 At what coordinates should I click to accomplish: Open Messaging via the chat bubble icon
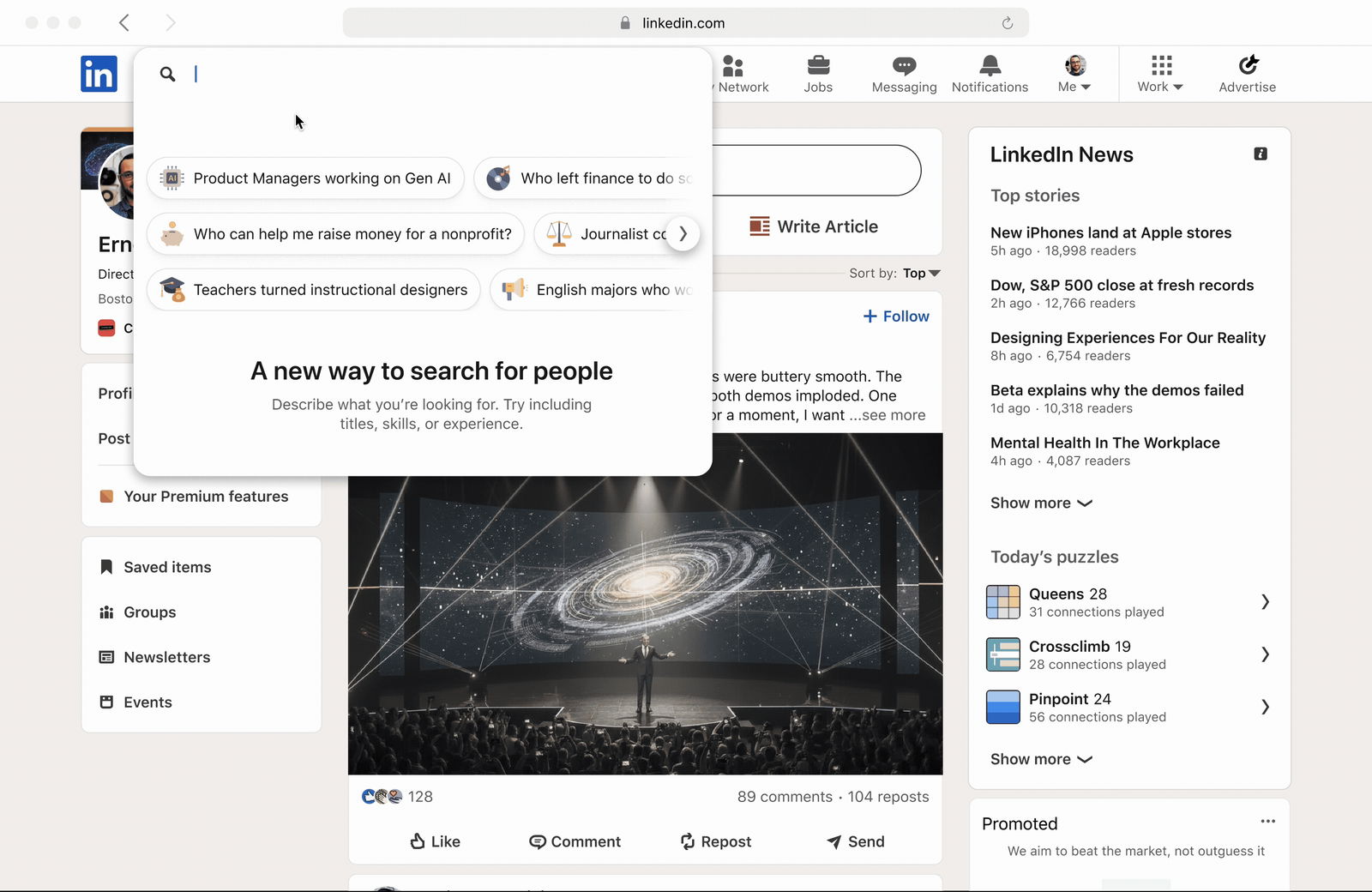[903, 65]
